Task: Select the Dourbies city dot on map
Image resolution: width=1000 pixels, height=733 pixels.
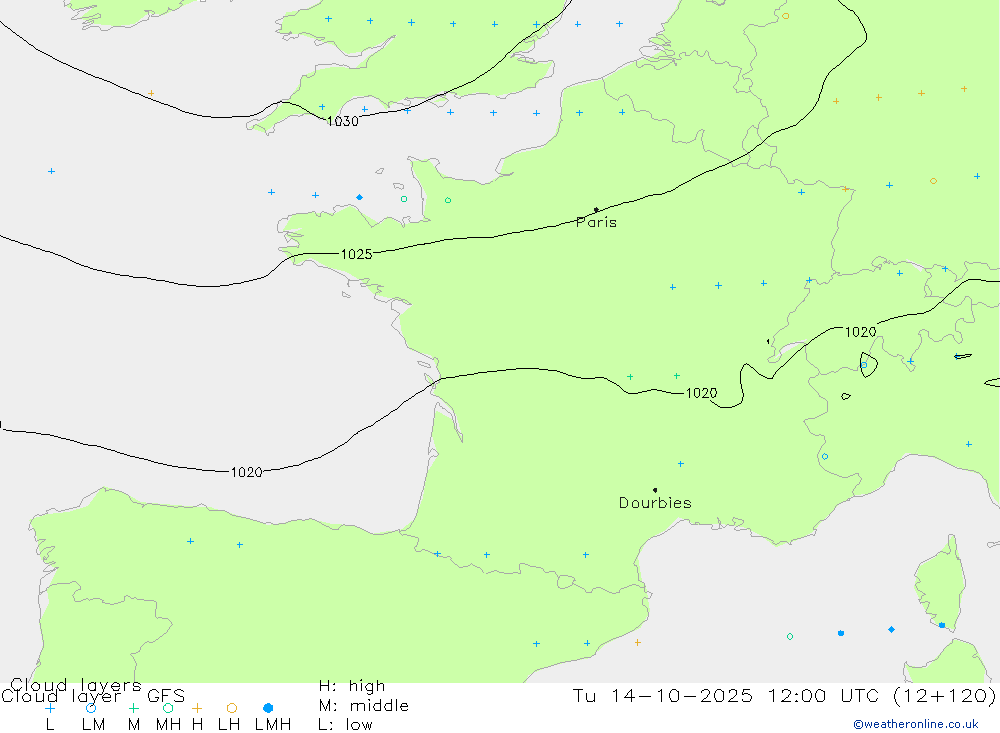Action: pyautogui.click(x=655, y=490)
